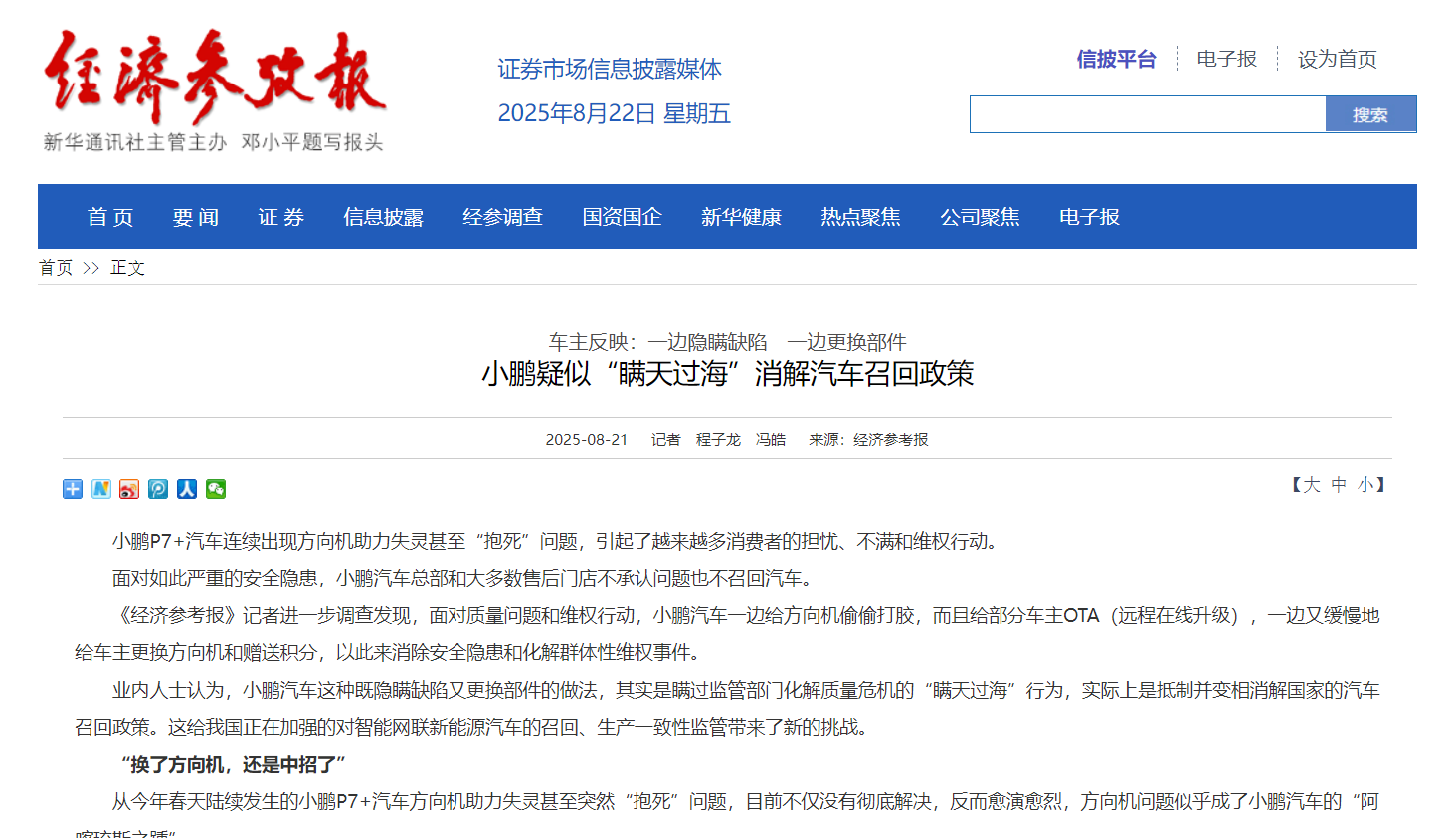The height and width of the screenshot is (838, 1456).
Task: Share article via the blue P icon
Action: tap(158, 489)
